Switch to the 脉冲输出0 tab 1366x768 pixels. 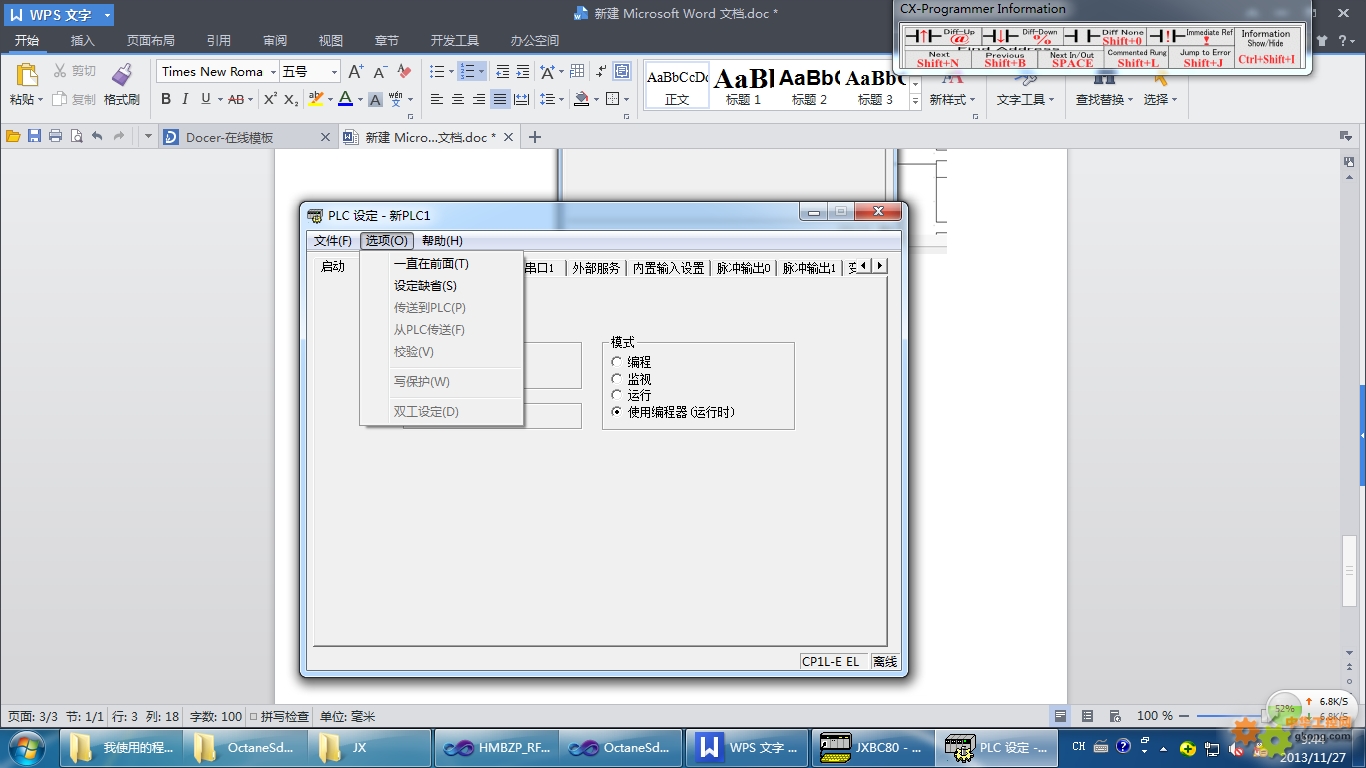click(743, 268)
